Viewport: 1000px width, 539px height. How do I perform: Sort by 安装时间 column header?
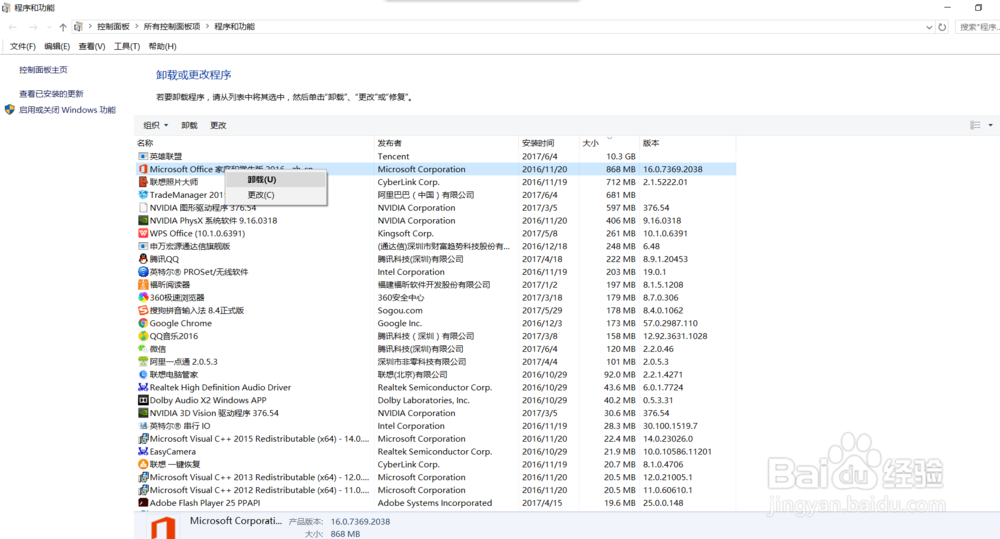pyautogui.click(x=548, y=143)
